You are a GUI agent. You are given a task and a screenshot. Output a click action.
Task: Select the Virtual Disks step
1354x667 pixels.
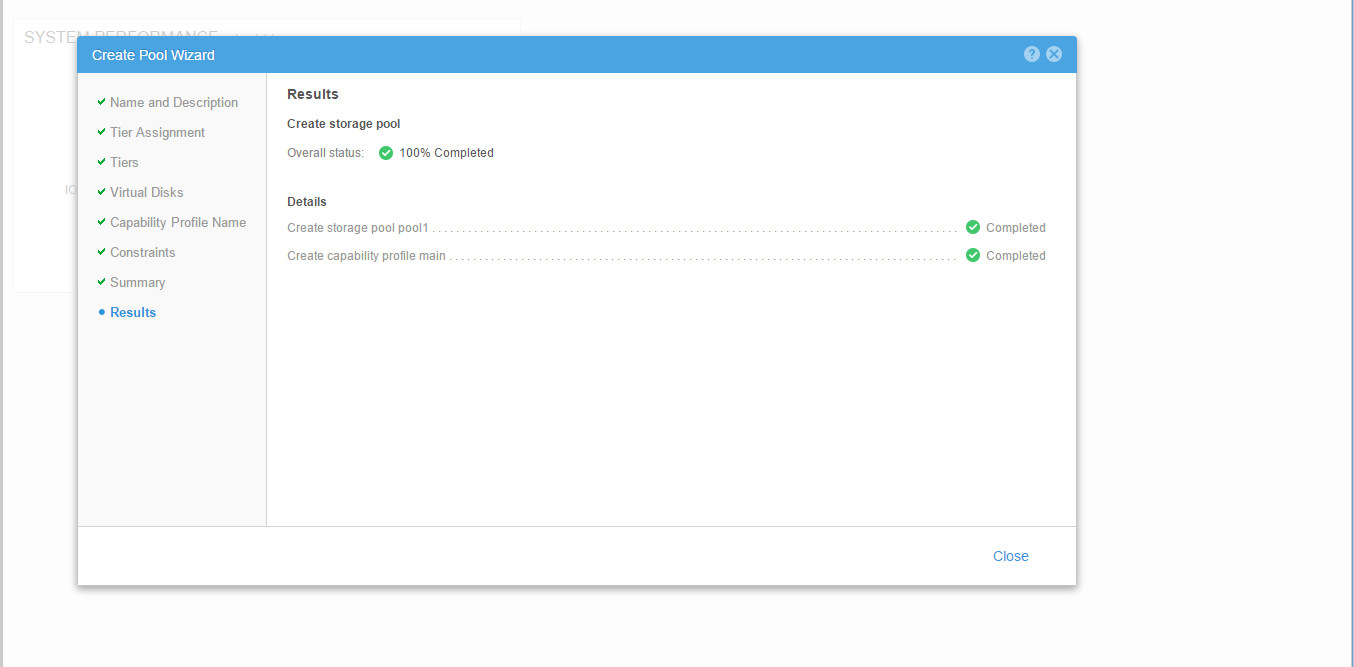[147, 192]
